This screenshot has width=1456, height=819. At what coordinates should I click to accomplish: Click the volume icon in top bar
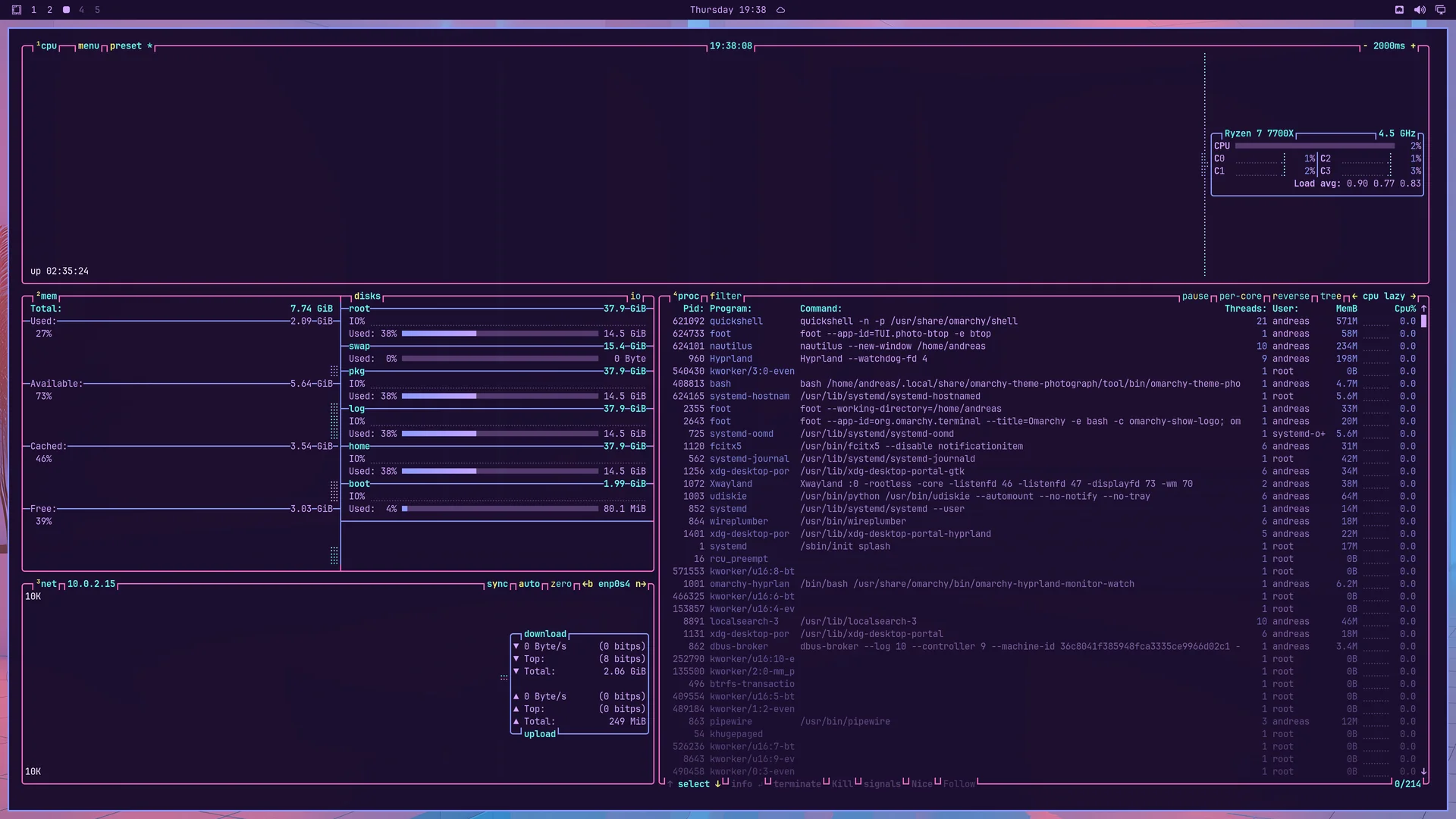(1420, 10)
